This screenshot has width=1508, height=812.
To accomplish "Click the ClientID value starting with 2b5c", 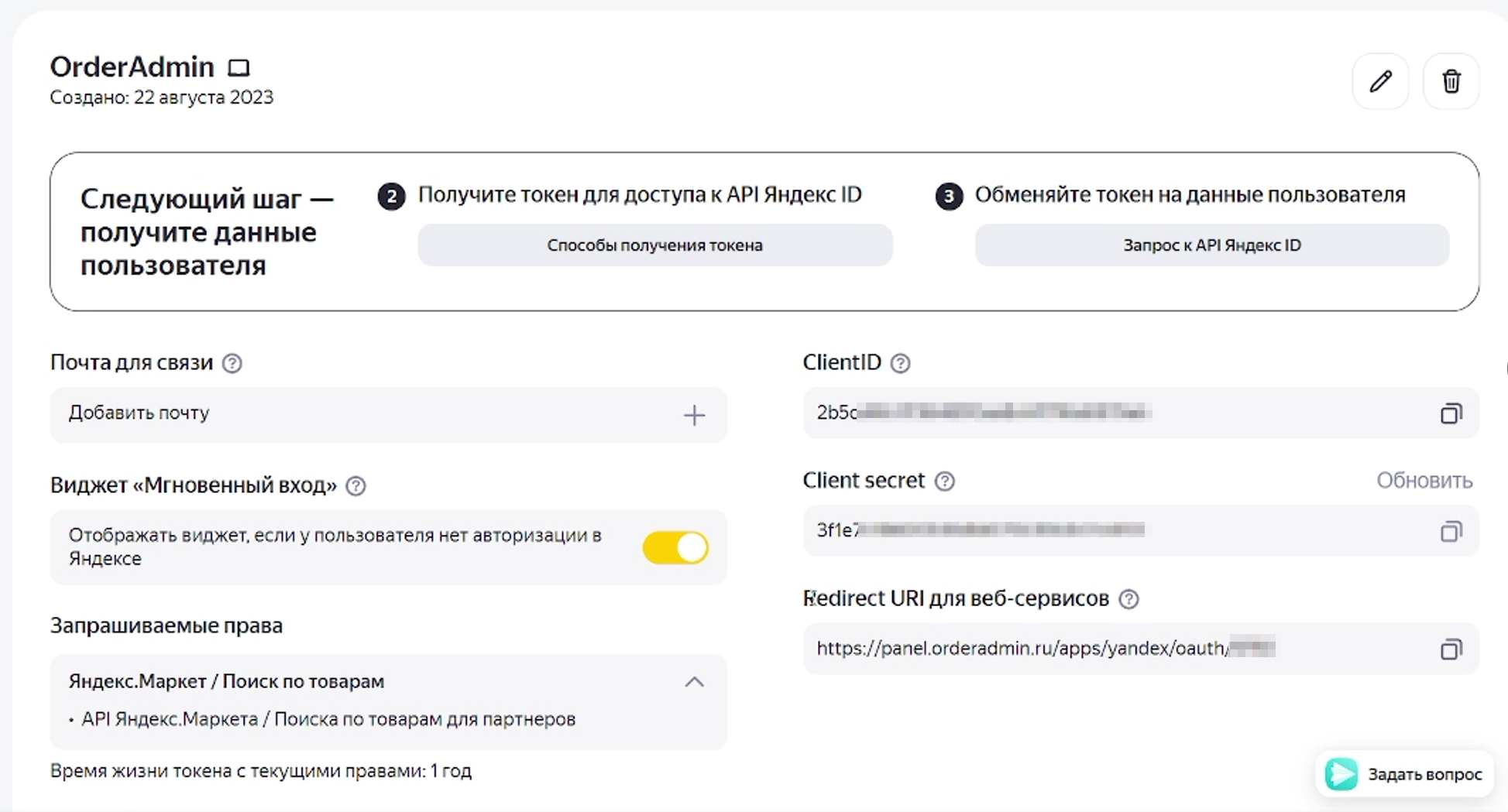I will [984, 413].
